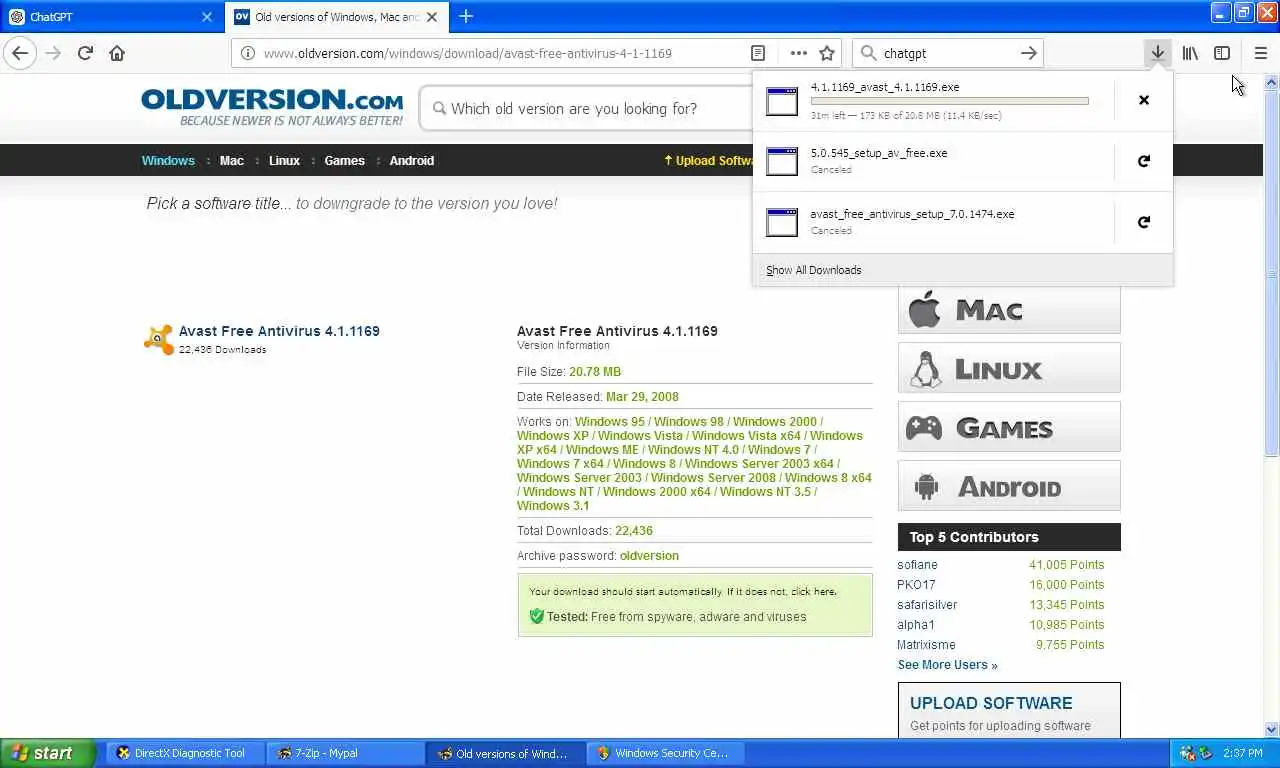Screen dimensions: 1280x768
Task: Click the release date Mar 29, 2008
Action: coord(642,397)
